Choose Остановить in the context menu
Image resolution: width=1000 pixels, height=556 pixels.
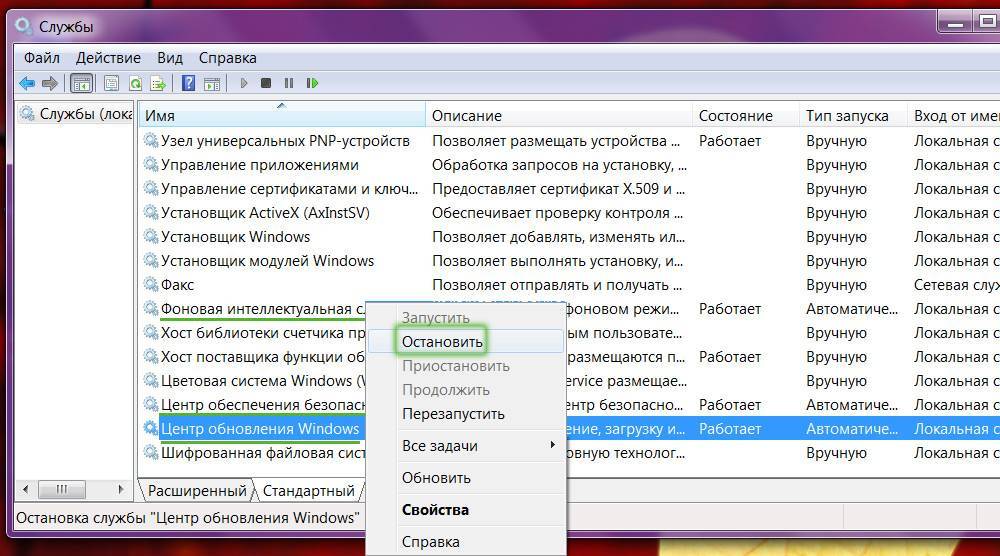tap(442, 342)
